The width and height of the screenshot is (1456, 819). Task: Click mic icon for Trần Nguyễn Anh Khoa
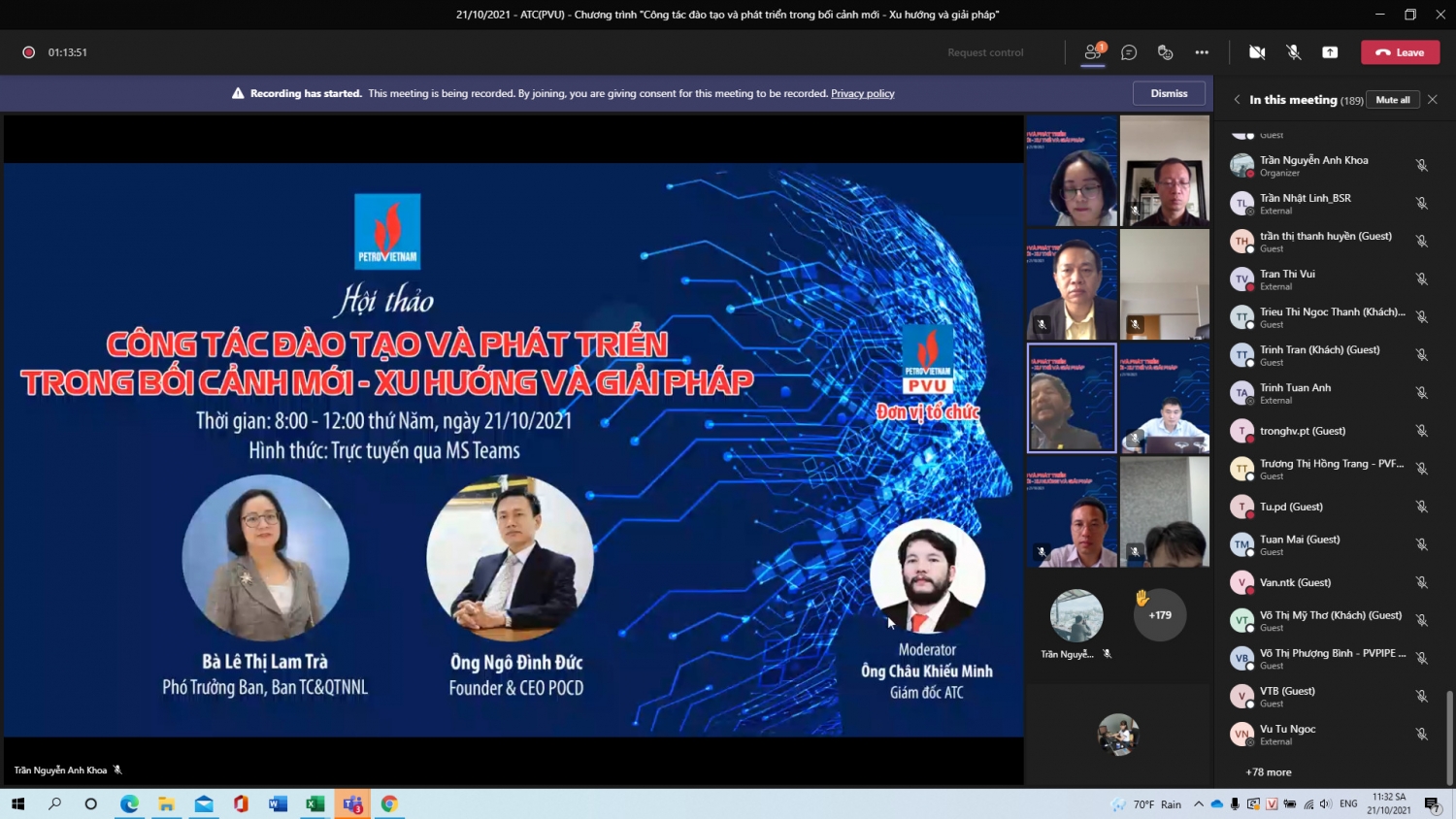[x=1421, y=166]
